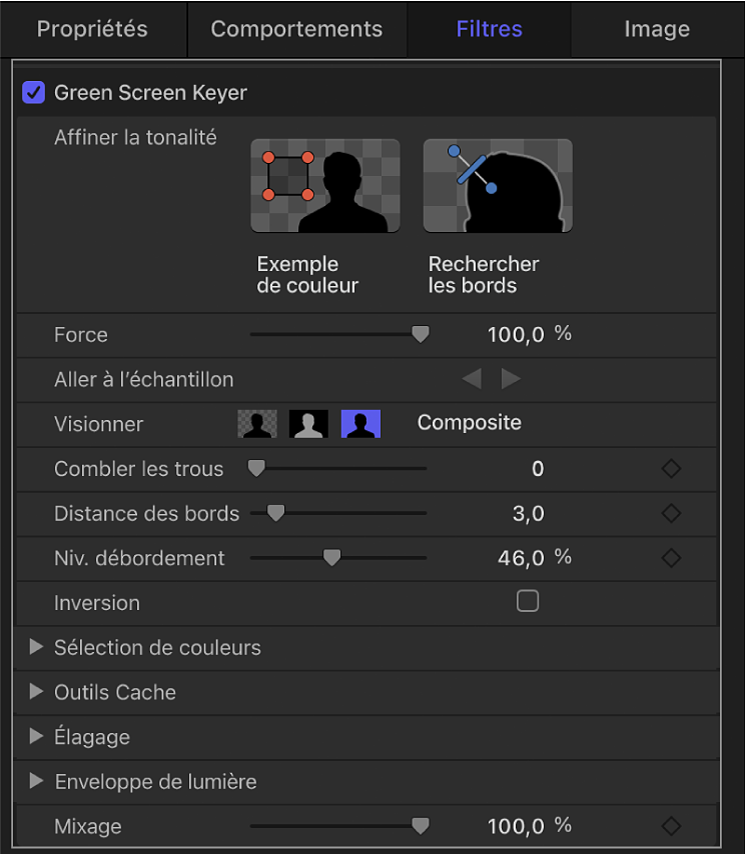Expand the Enveloppe de lumière section
The image size is (745, 854).
point(37,781)
